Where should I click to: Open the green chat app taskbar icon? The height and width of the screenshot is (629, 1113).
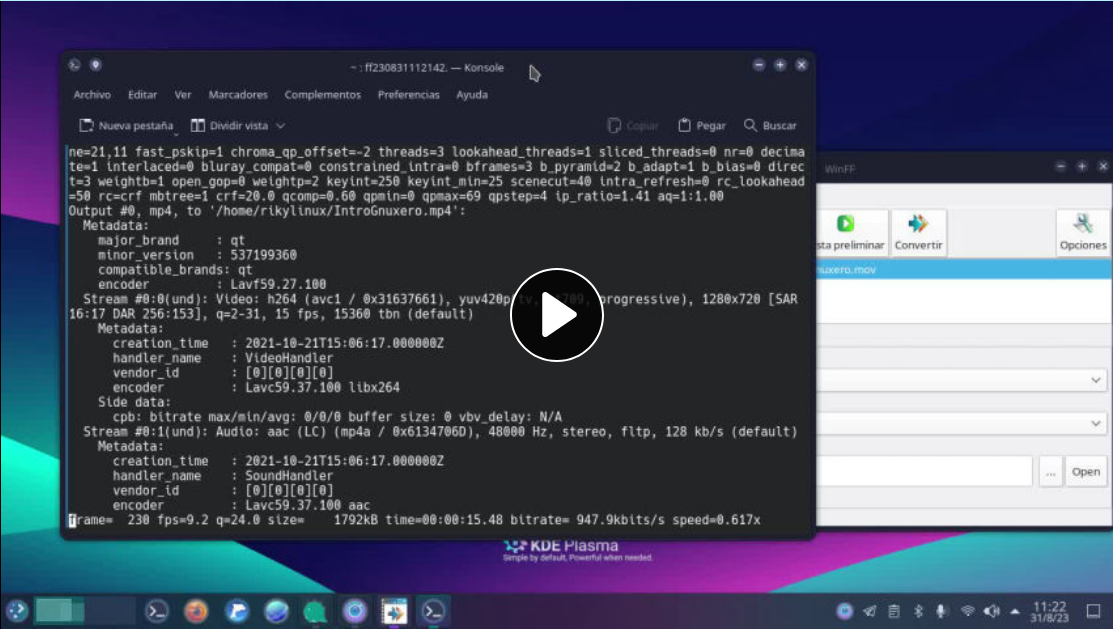(315, 611)
